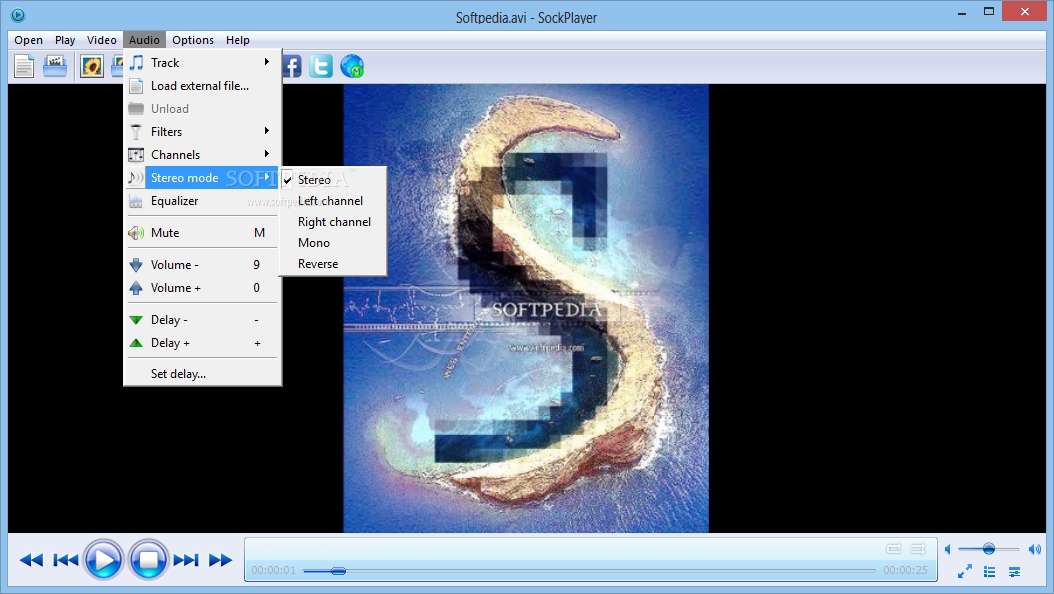This screenshot has height=594, width=1054.
Task: Click the sunflower picture toolbar icon
Action: click(x=91, y=67)
